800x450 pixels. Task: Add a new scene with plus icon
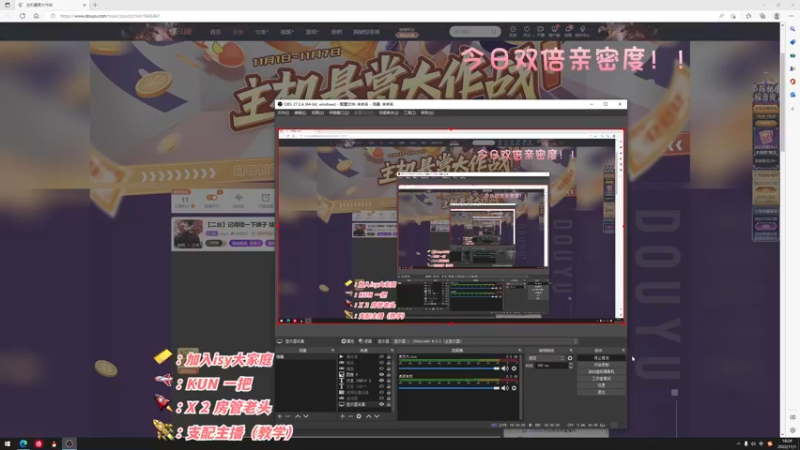280,416
